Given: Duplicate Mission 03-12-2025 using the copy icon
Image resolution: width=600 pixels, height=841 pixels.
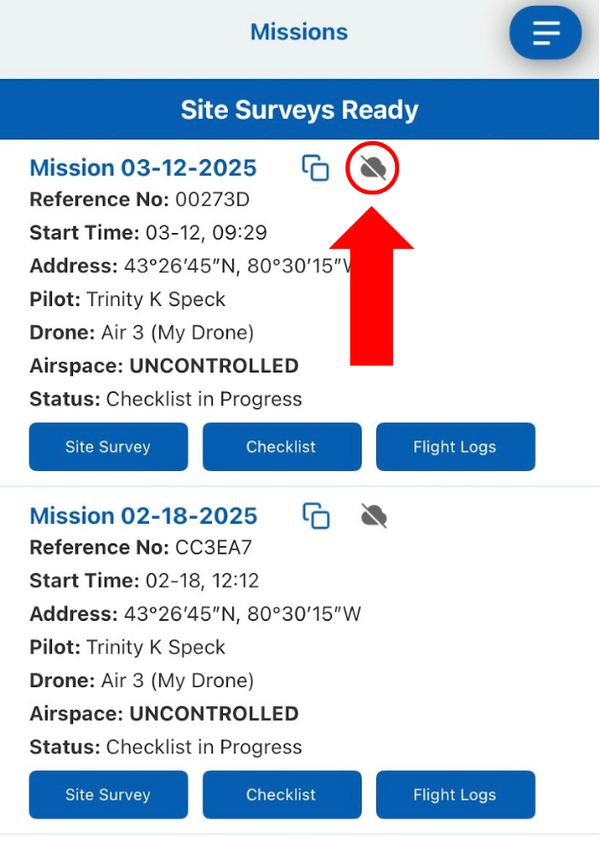Looking at the screenshot, I should click(316, 168).
